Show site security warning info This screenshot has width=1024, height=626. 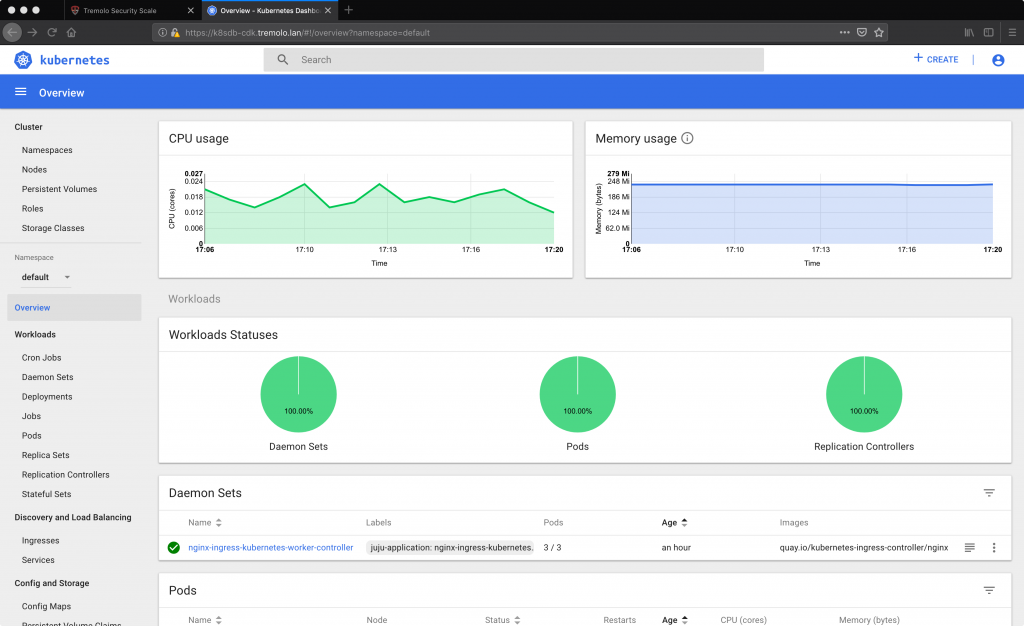point(175,33)
